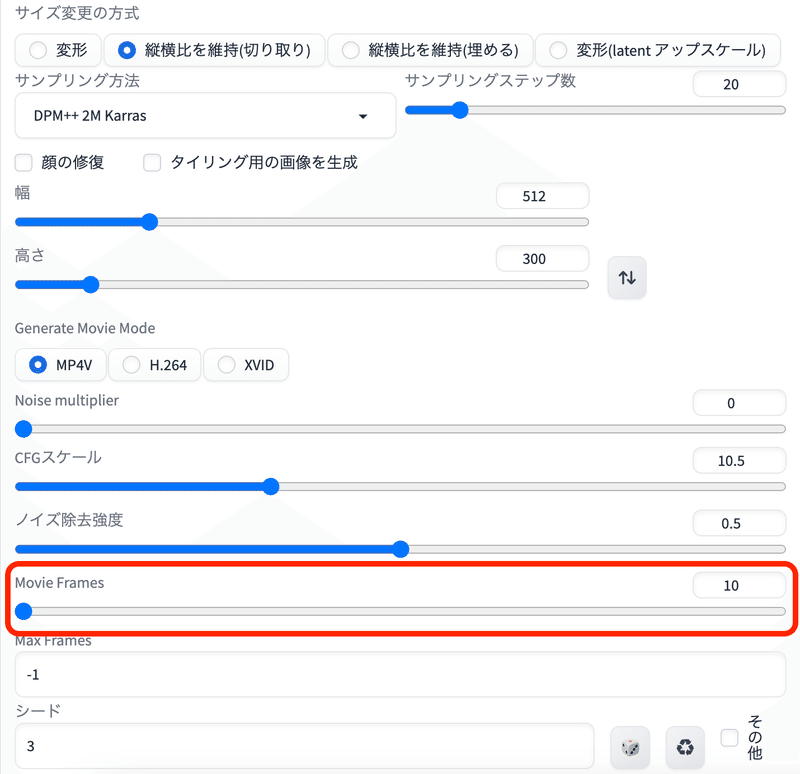Viewport: 800px width, 774px height.
Task: Click the Noise multiplier value field showing 0
Action: click(739, 403)
